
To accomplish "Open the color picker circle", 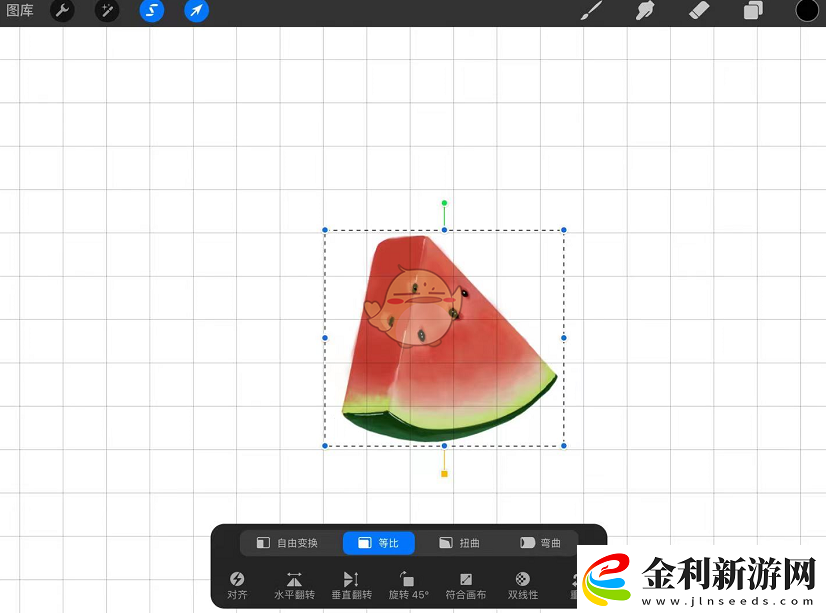I will (x=805, y=11).
